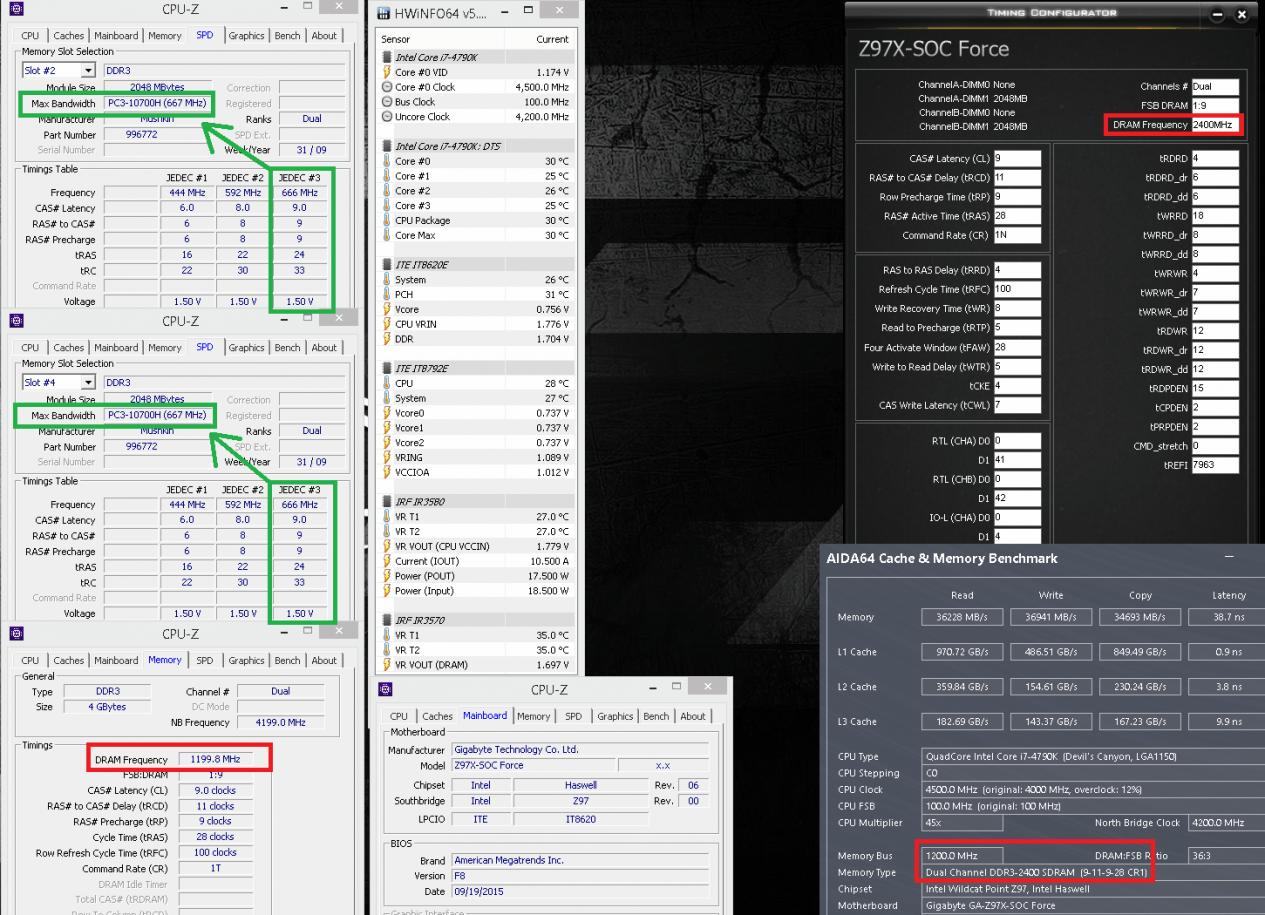Switch to Mainboard tab in Slot #4 CPU-Z window
The height and width of the screenshot is (915, 1265).
tap(116, 348)
